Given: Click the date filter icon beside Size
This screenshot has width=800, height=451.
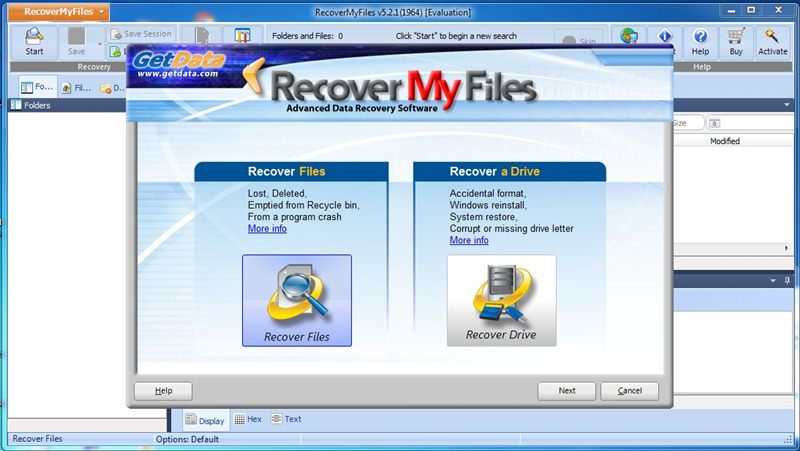Looking at the screenshot, I should 715,123.
